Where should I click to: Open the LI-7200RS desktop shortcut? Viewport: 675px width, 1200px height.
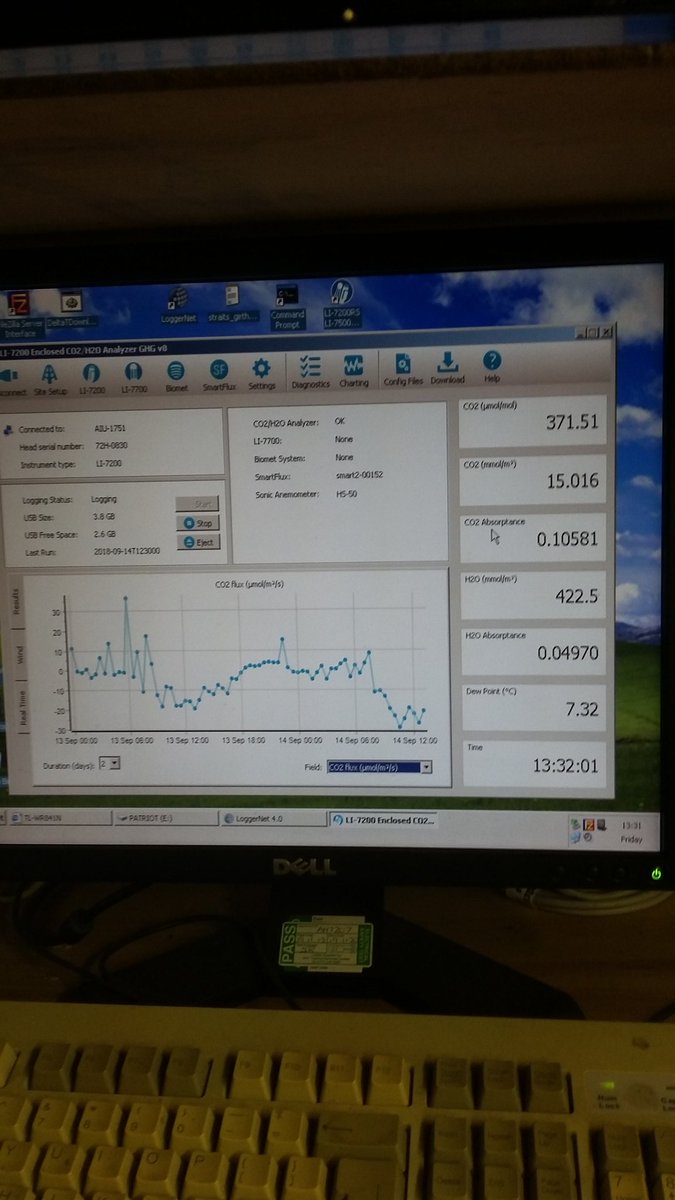[x=343, y=301]
